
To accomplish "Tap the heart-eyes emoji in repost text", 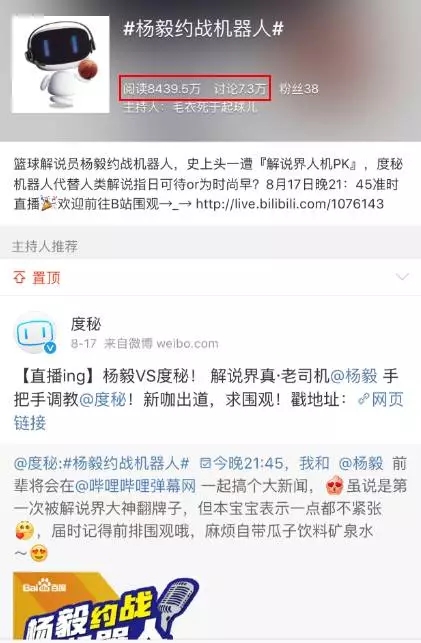I will pos(39,554).
